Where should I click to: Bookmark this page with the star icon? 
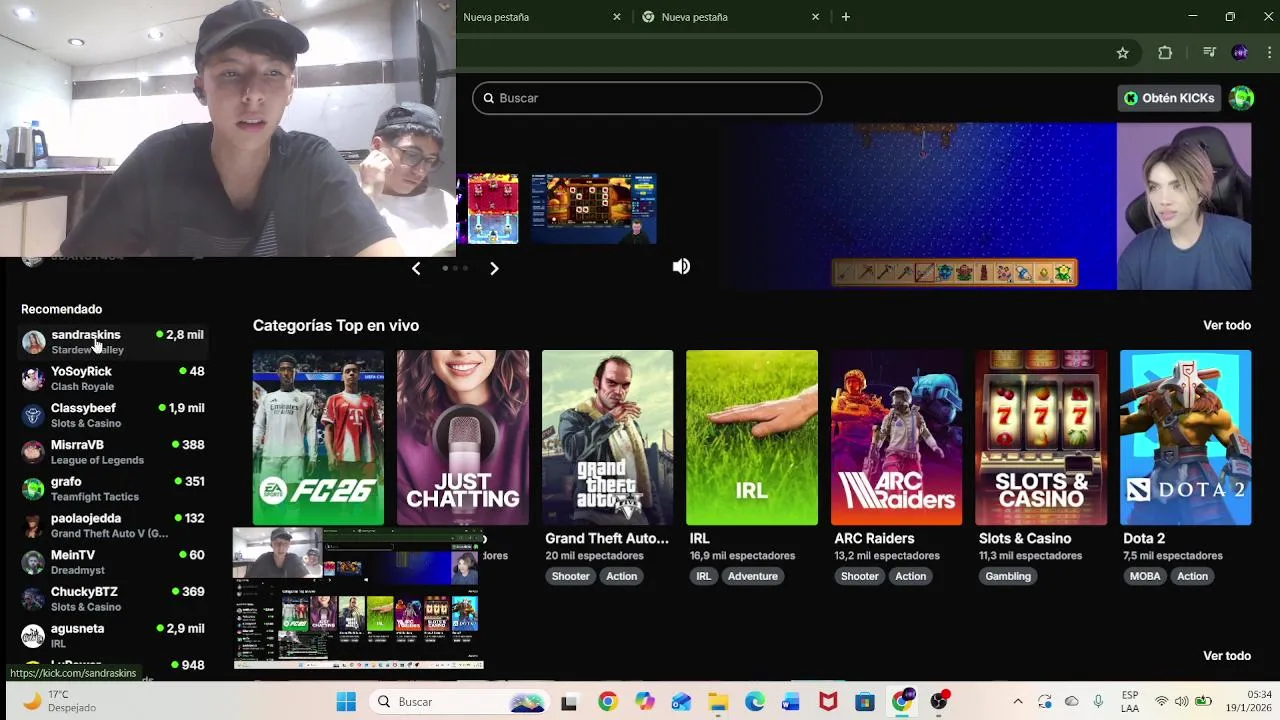point(1122,53)
